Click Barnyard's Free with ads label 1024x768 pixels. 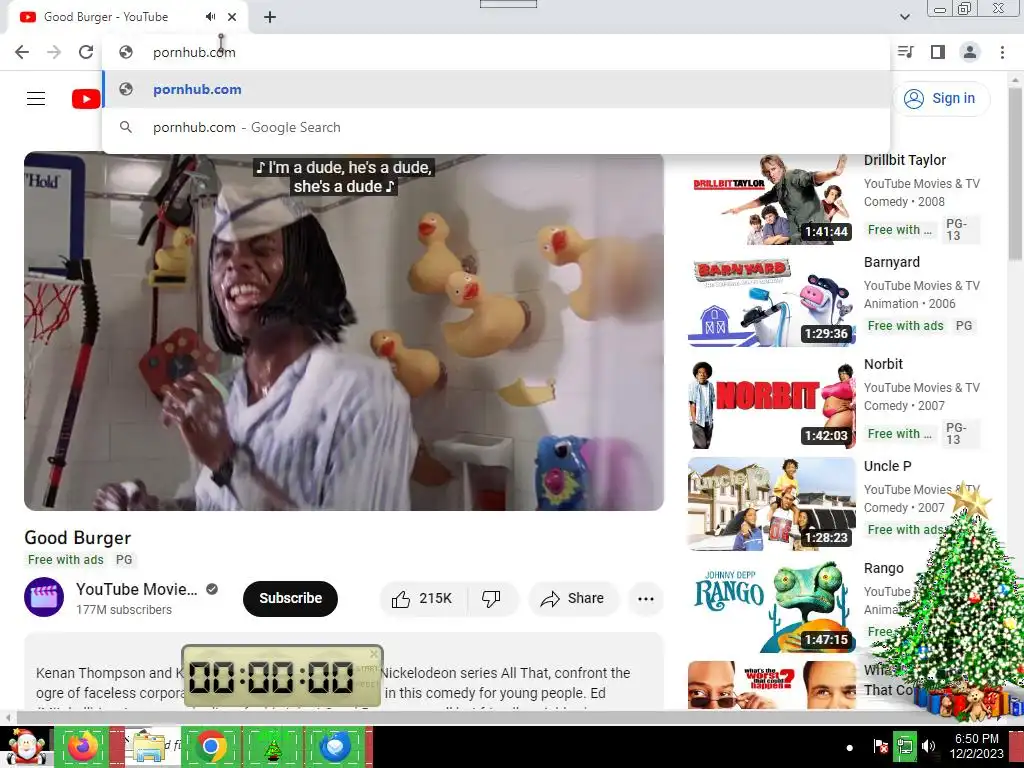pyautogui.click(x=906, y=325)
